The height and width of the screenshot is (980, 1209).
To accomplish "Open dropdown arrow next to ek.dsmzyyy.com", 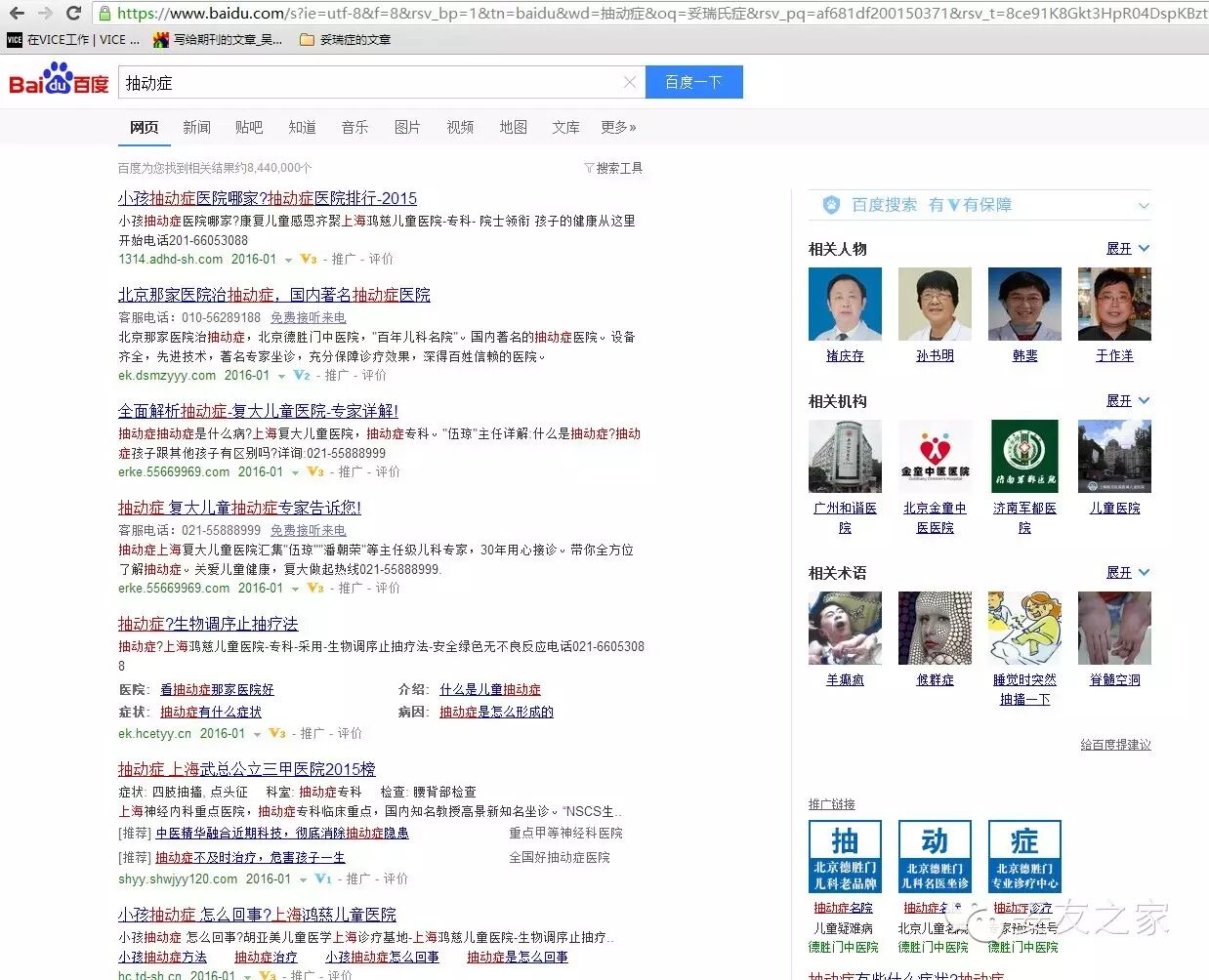I will pyautogui.click(x=281, y=376).
